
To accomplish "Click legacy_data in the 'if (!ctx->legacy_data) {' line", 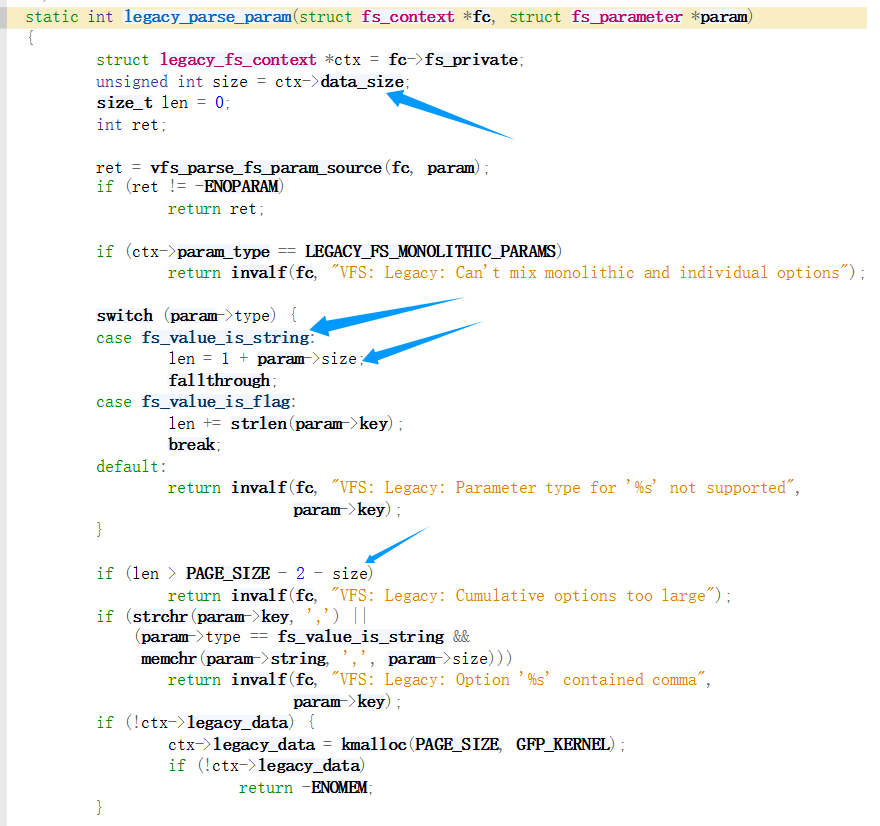I will (x=237, y=723).
